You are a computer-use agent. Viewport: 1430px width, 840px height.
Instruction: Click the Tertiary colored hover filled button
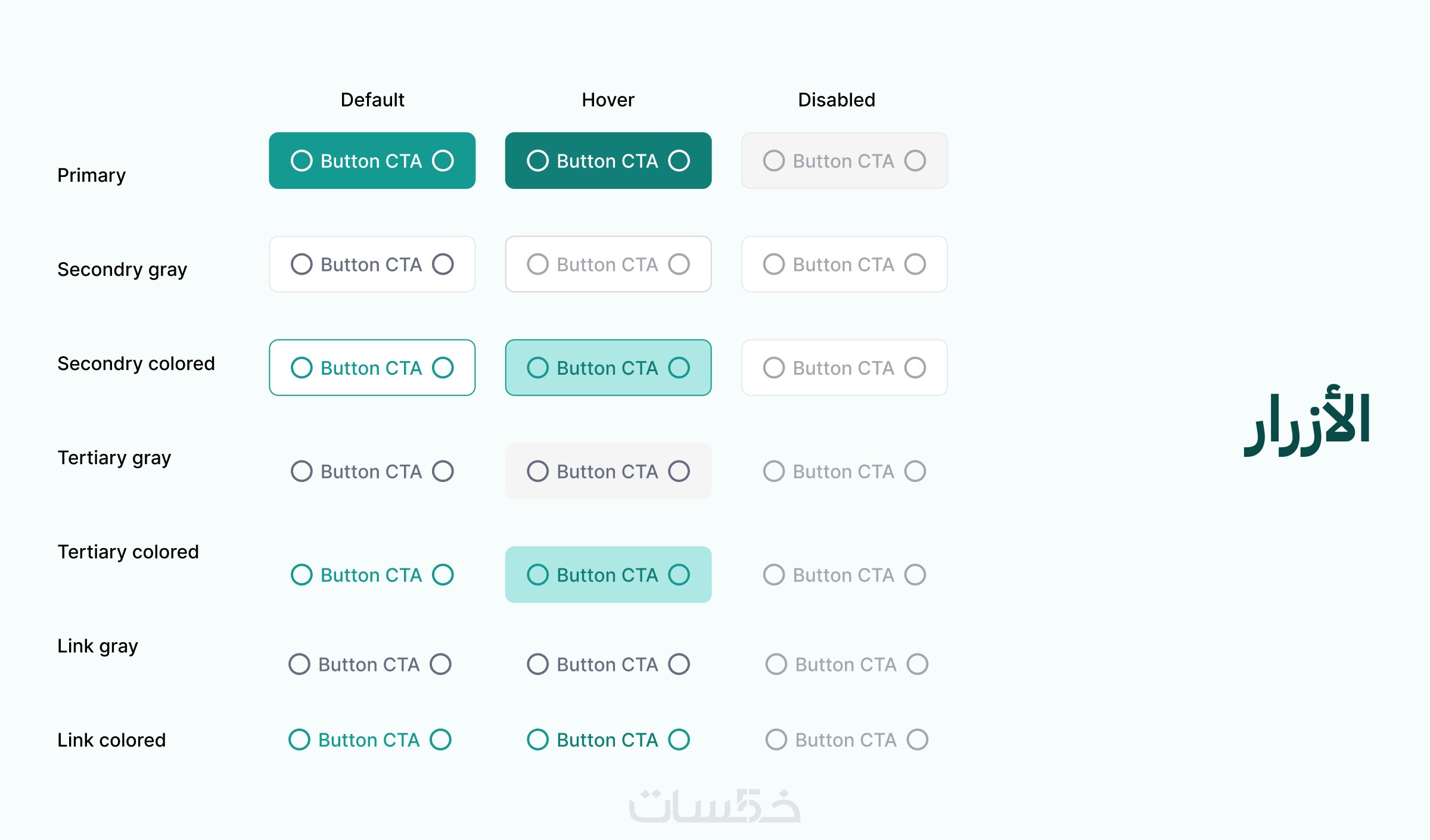coord(608,575)
